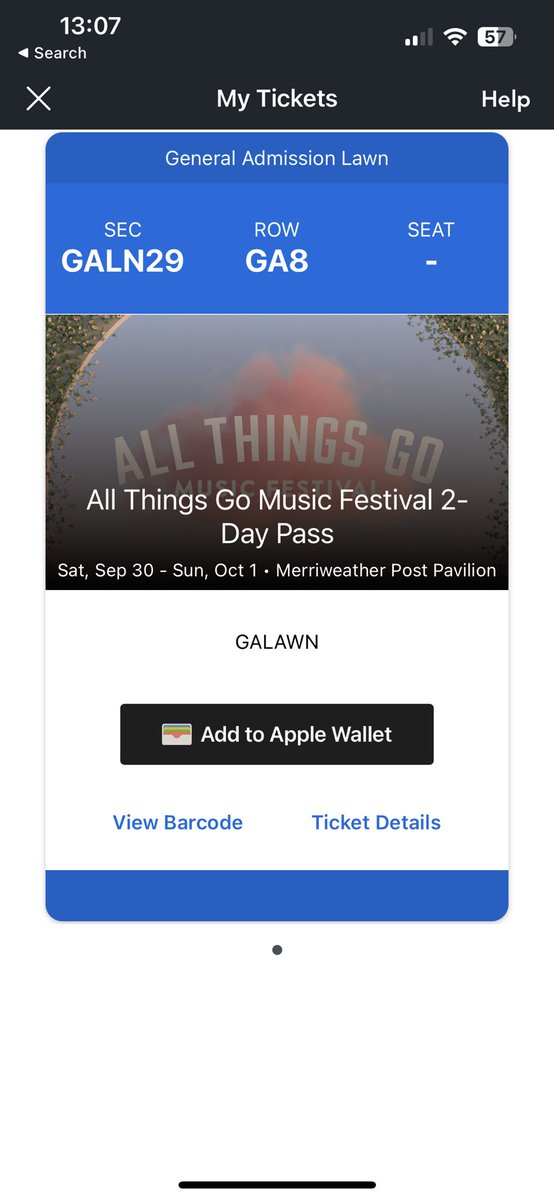Screen dimensions: 554x1200
Task: Click the Apple Wallet card icon
Action: 176,734
